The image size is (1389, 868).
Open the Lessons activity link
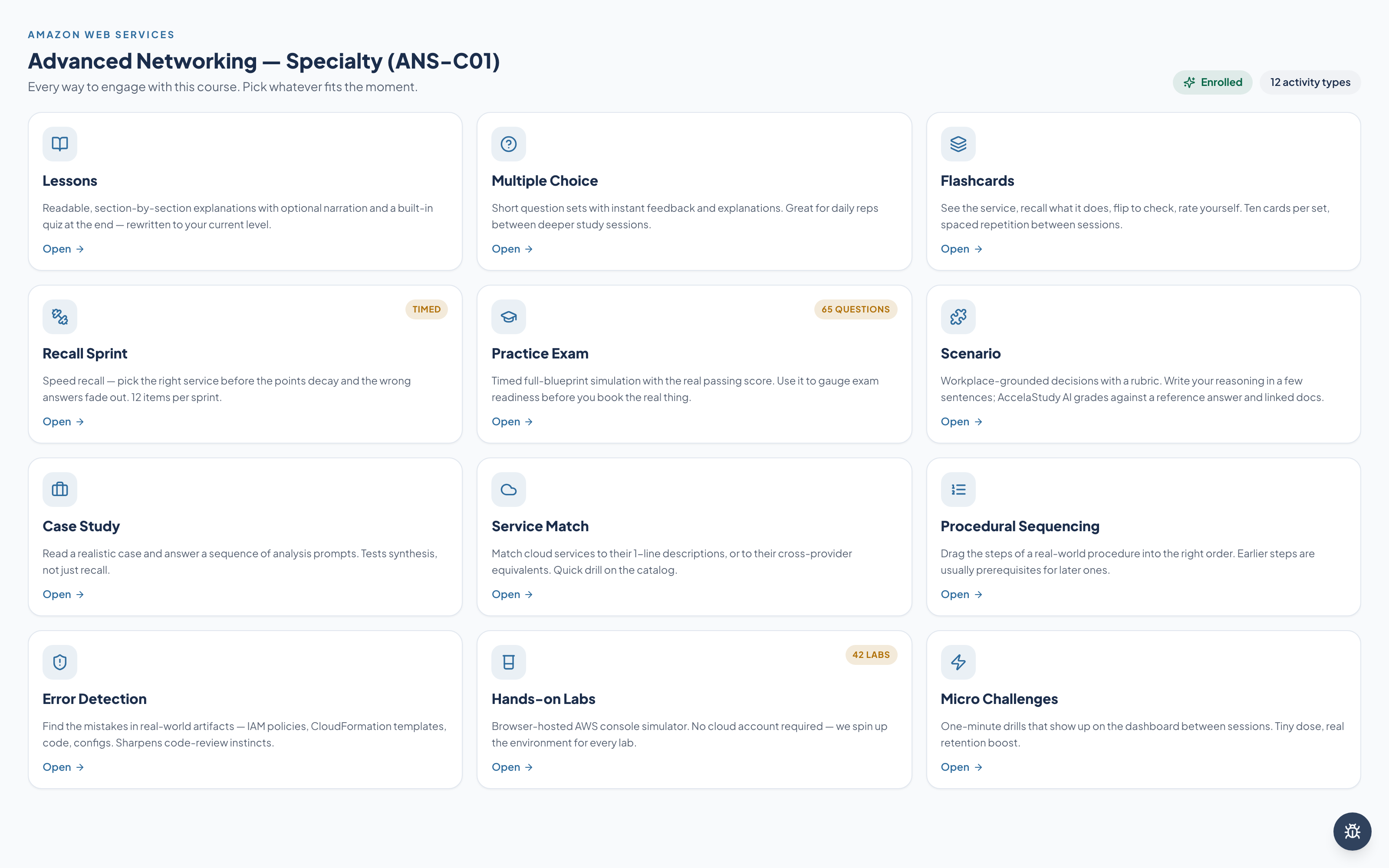coord(63,249)
